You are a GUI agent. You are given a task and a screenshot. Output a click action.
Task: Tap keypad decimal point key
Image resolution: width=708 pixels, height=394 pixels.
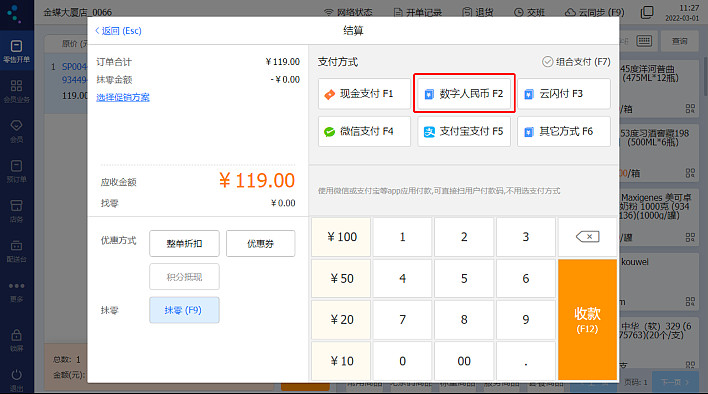(x=526, y=361)
